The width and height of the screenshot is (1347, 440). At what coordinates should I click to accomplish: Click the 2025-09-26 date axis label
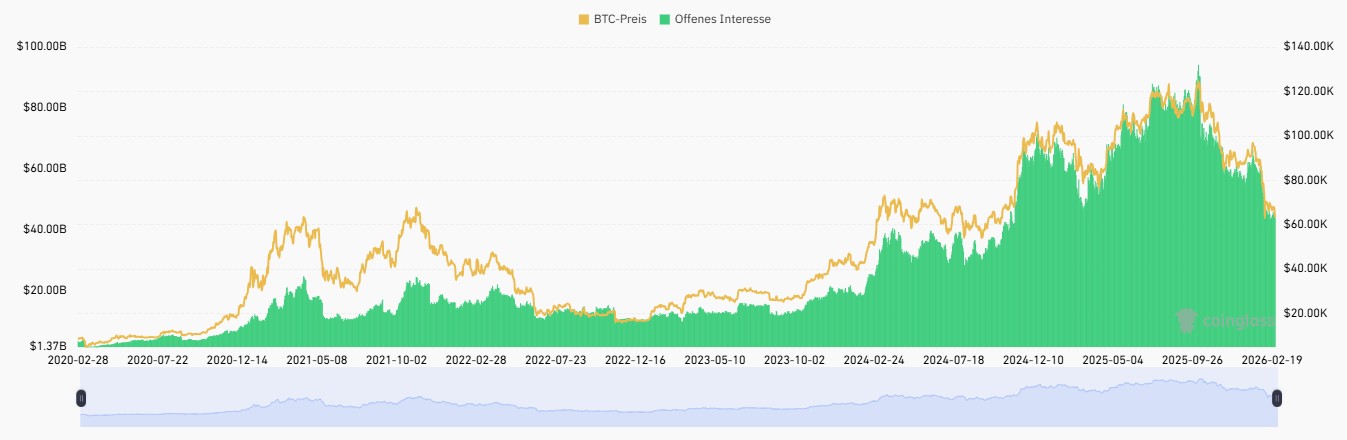coord(1195,358)
